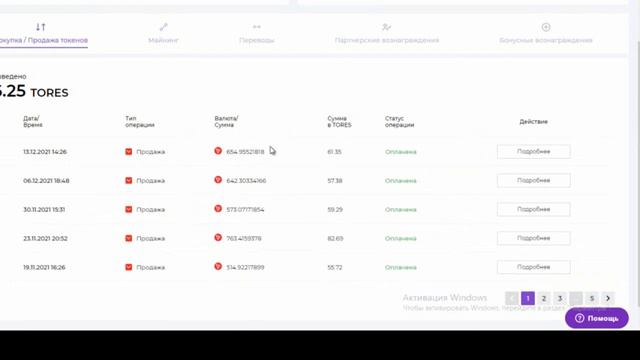Go to Партнерские вознаграждения tab
Image resolution: width=640 pixels, height=360 pixels.
coord(387,34)
